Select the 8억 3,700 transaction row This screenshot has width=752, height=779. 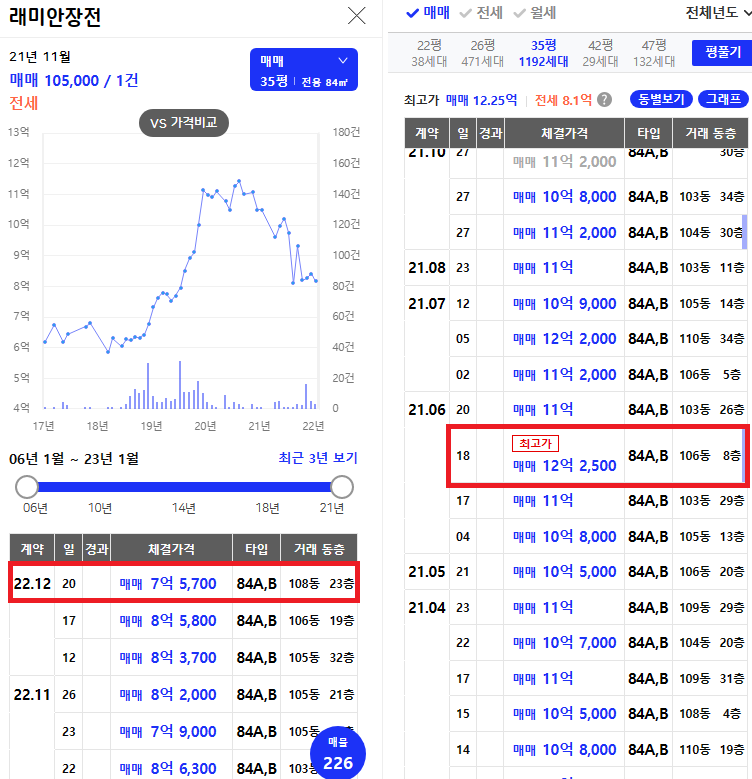184,657
